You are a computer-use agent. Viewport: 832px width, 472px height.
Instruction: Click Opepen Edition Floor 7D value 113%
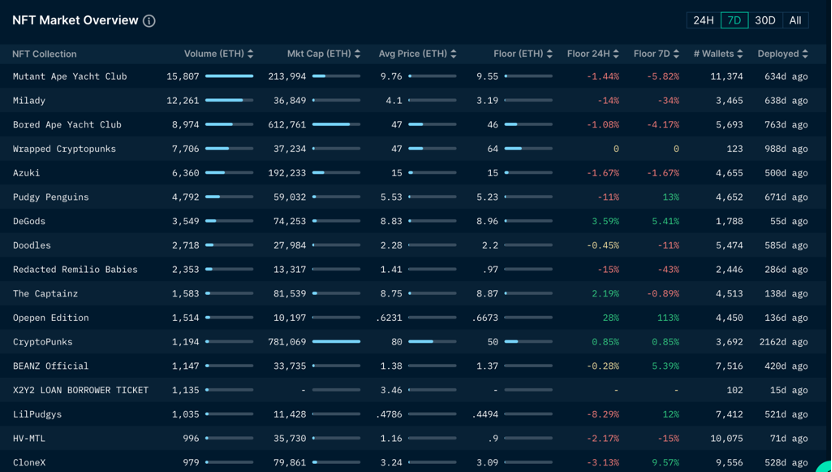coord(668,318)
